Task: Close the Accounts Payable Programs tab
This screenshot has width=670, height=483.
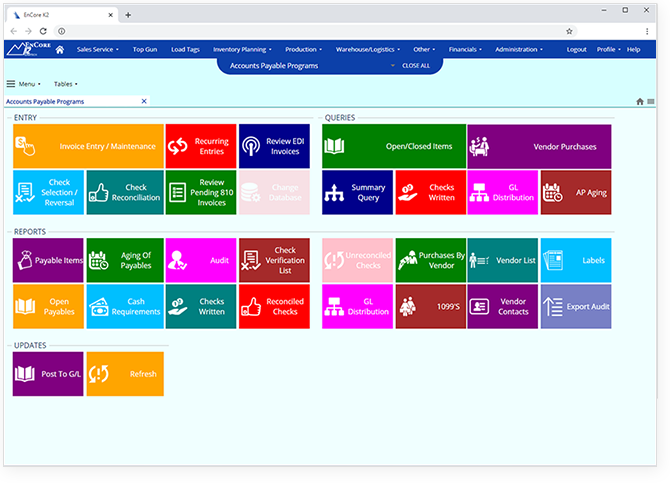Action: (143, 101)
